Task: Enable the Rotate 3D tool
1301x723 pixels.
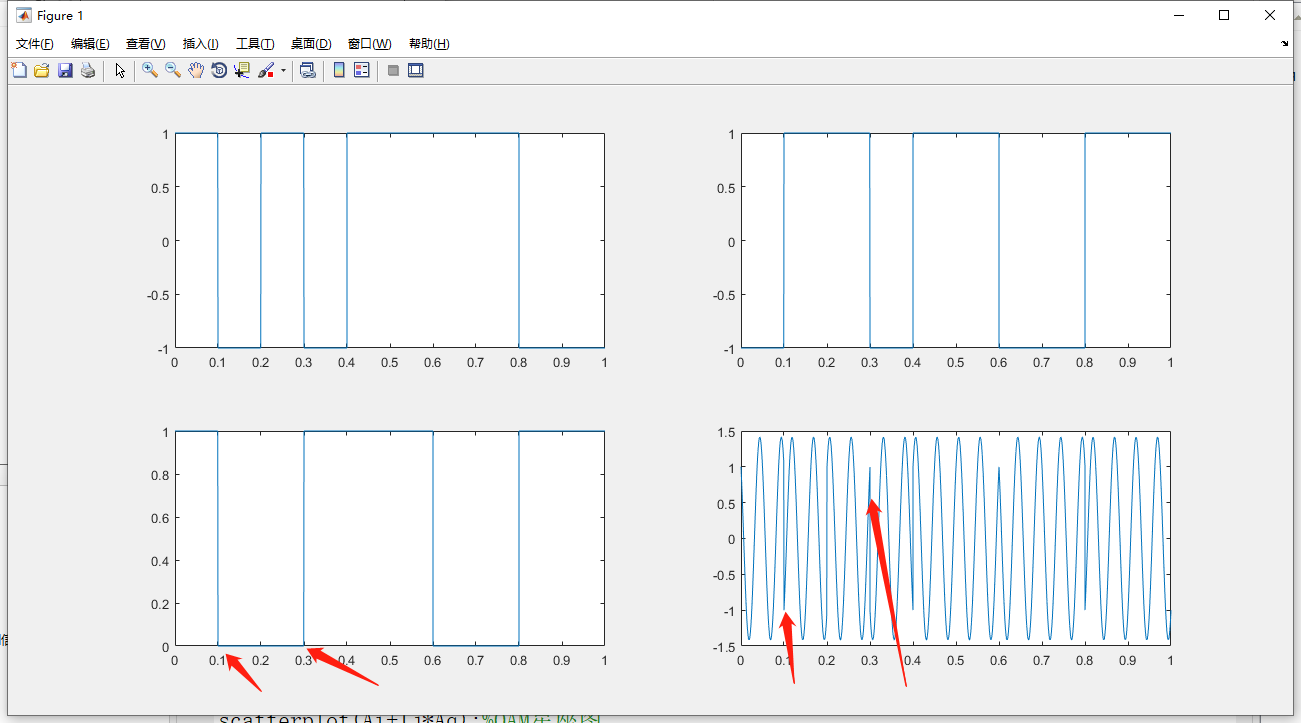Action: pos(219,70)
